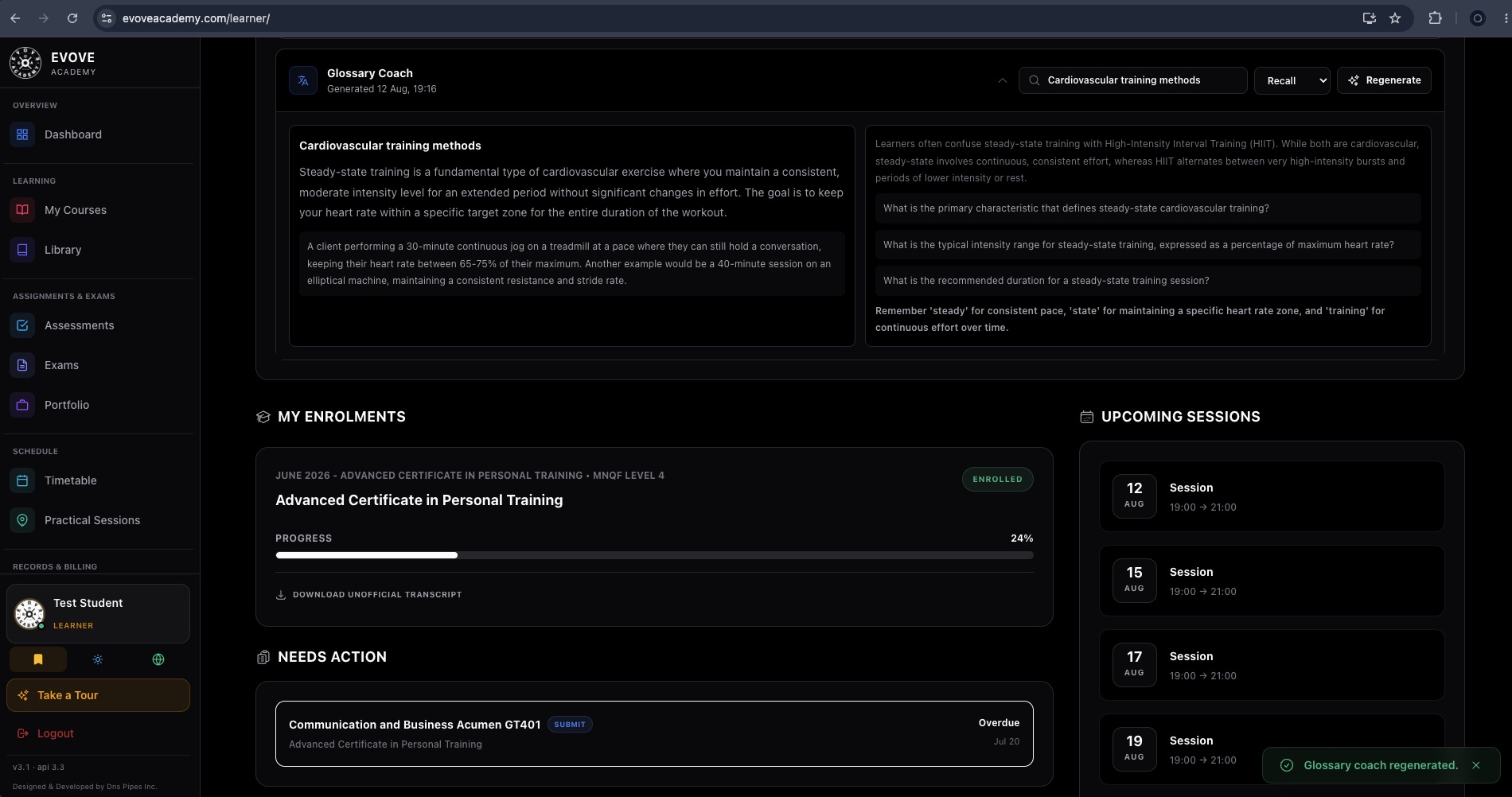Go to Practical Sessions

click(98, 520)
